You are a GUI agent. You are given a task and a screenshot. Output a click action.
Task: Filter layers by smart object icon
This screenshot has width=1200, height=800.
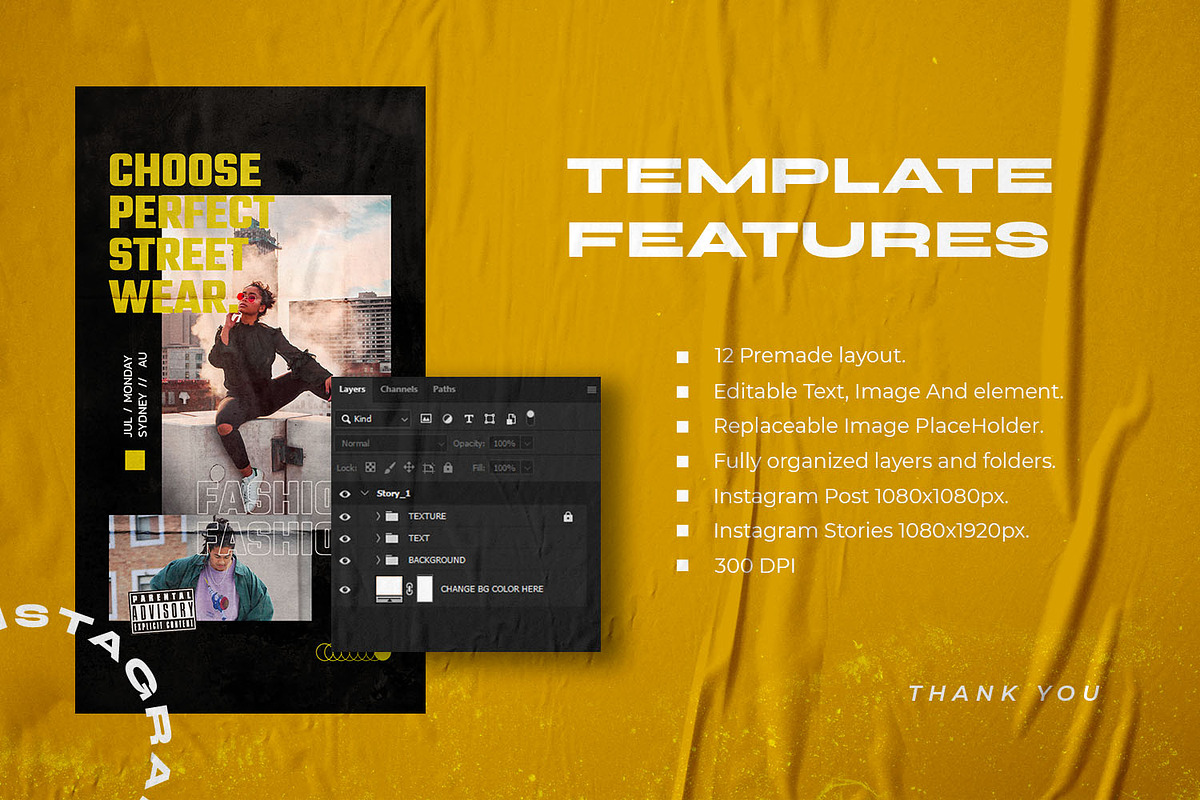[511, 419]
